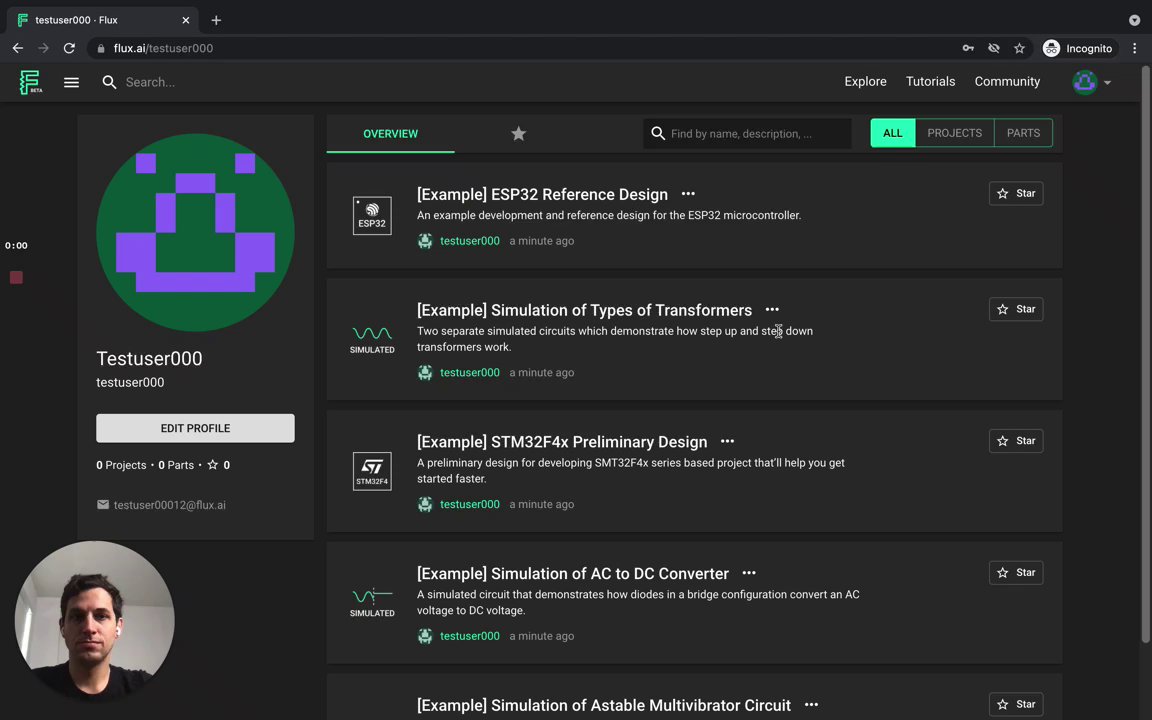
Task: Star the STM32F4x Preliminary Design project
Action: [1015, 441]
